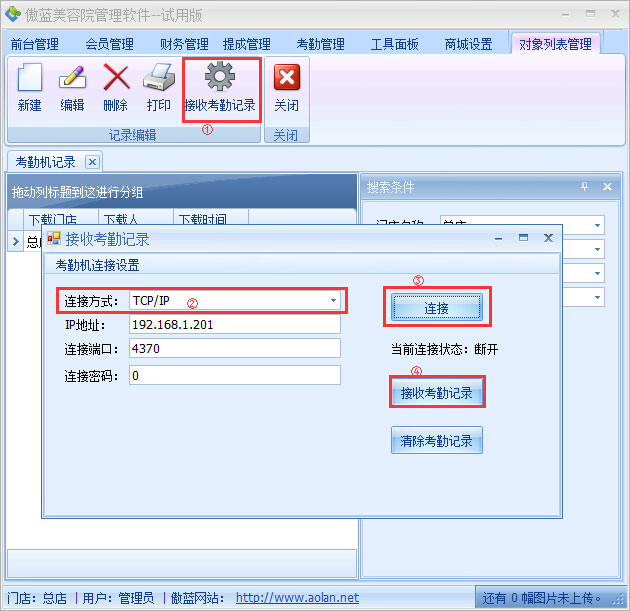Image resolution: width=630 pixels, height=611 pixels.
Task: Click the 连接端口 input field
Action: (235, 348)
